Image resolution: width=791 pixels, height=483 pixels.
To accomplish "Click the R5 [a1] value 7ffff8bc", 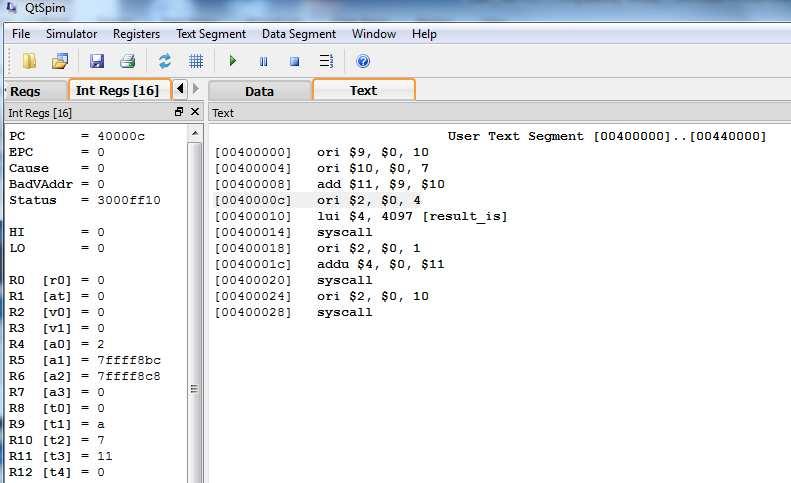I will [129, 360].
